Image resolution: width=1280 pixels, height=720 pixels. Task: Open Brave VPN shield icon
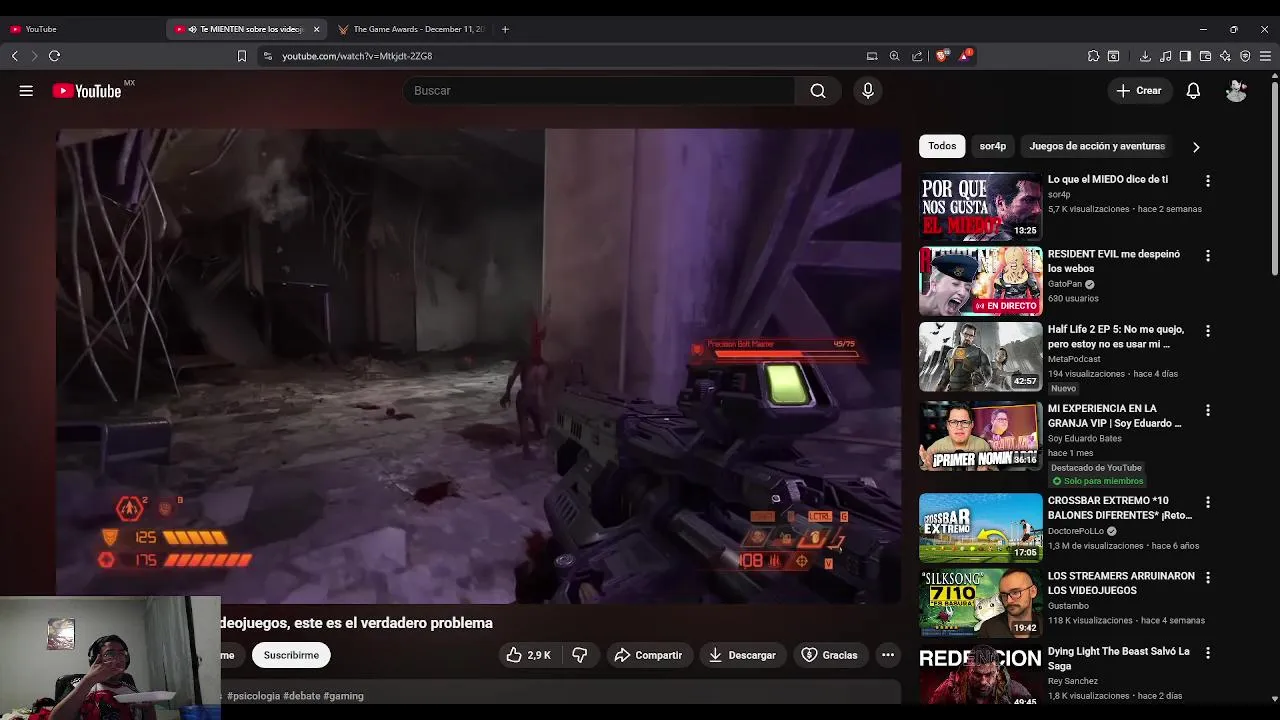point(1245,56)
